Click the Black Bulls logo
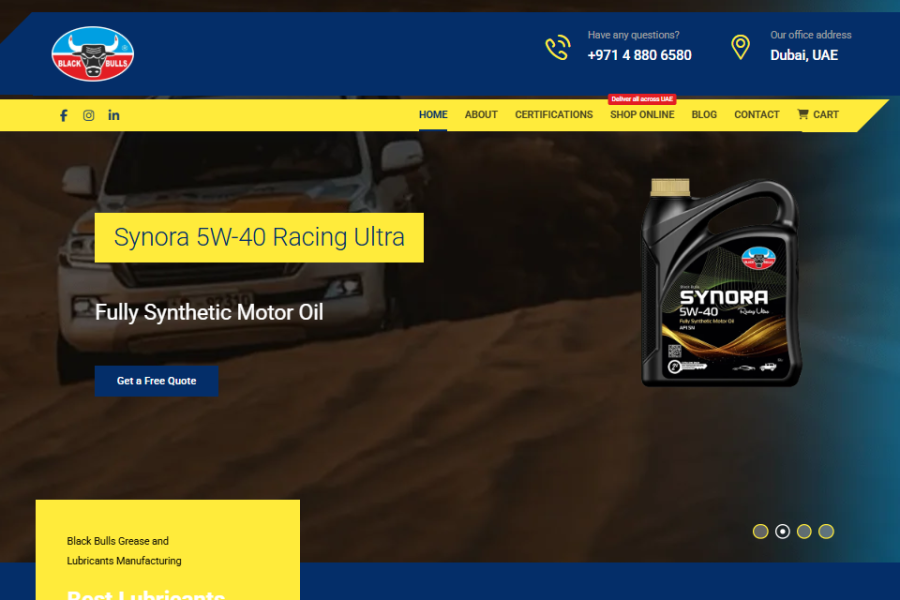This screenshot has height=600, width=900. tap(92, 54)
